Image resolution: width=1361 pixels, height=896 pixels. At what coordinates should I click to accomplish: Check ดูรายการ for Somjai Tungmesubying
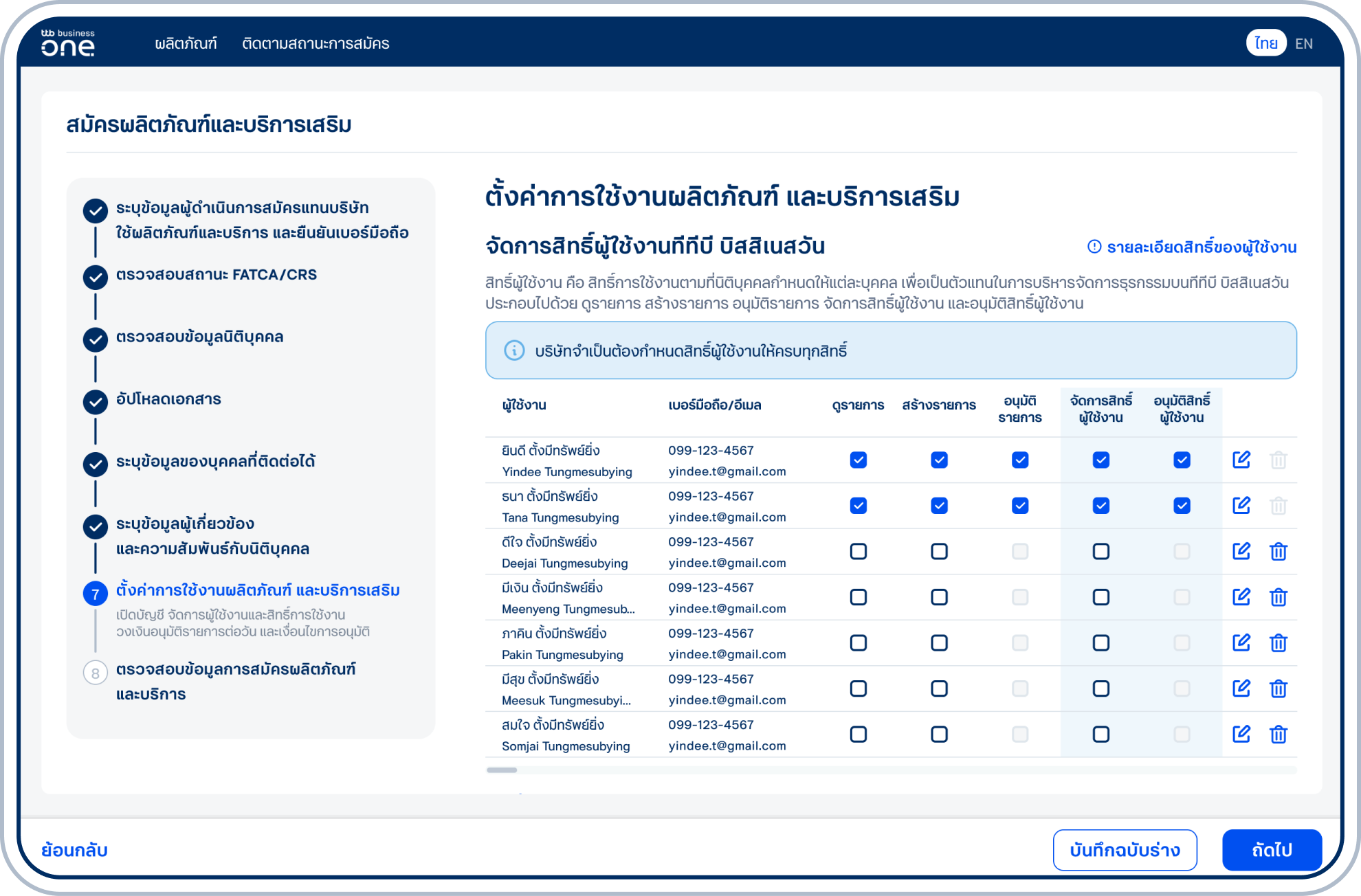(859, 734)
